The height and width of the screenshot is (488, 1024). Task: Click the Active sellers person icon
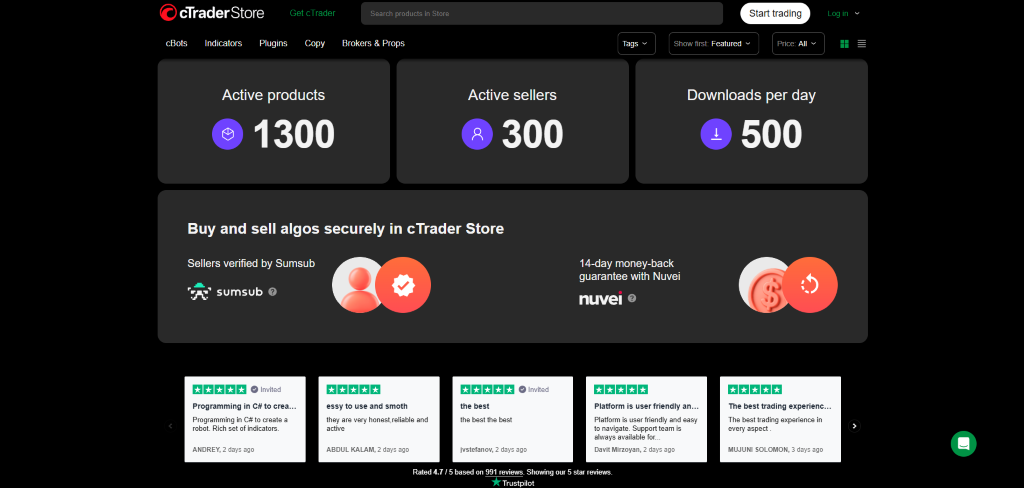pos(477,134)
